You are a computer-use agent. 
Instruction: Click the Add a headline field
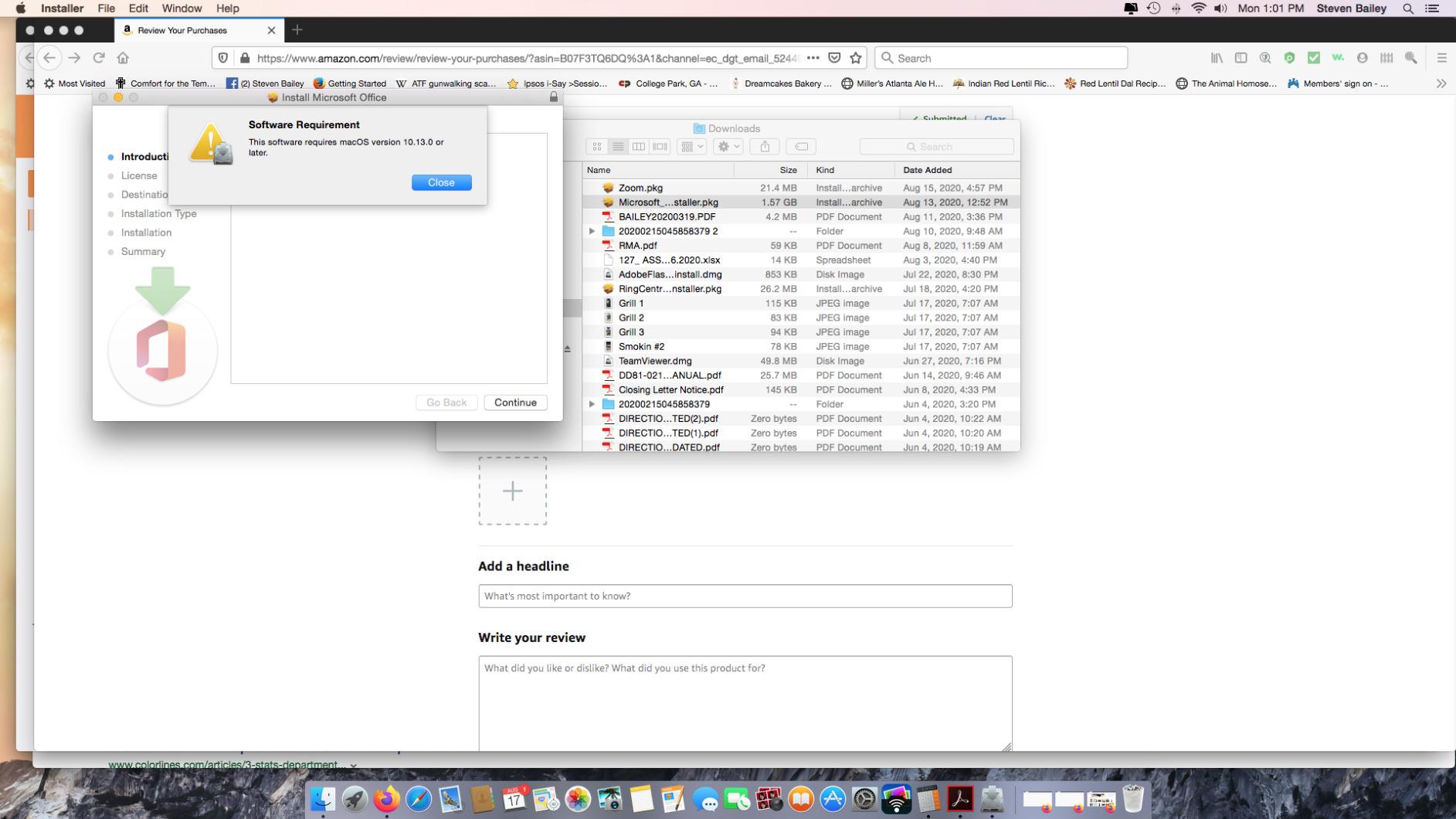pyautogui.click(x=745, y=596)
